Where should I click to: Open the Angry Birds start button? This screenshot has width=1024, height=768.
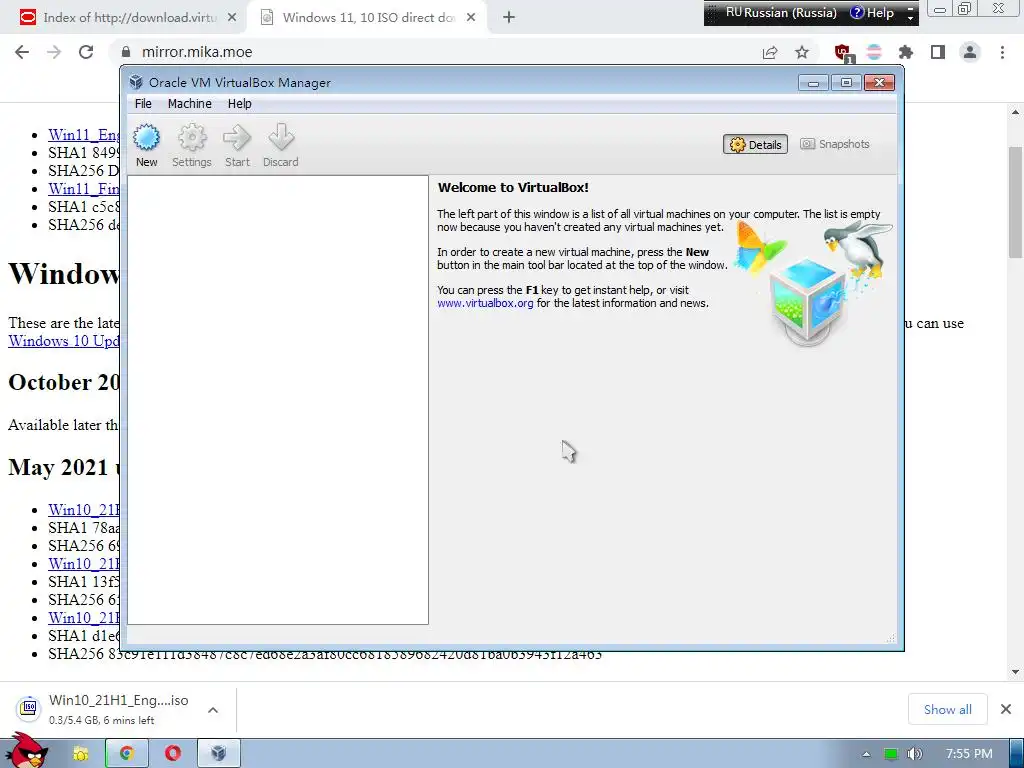click(25, 750)
